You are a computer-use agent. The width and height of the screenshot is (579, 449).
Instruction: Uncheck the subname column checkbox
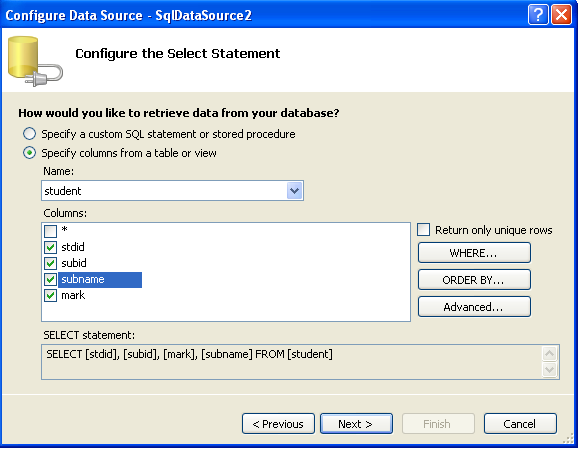[50, 280]
